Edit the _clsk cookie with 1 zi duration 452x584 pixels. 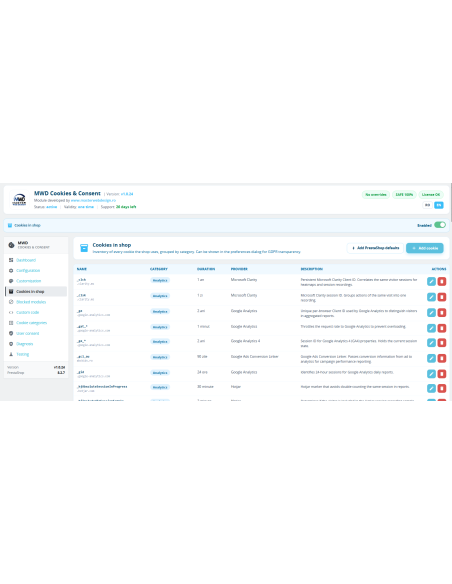[431, 297]
